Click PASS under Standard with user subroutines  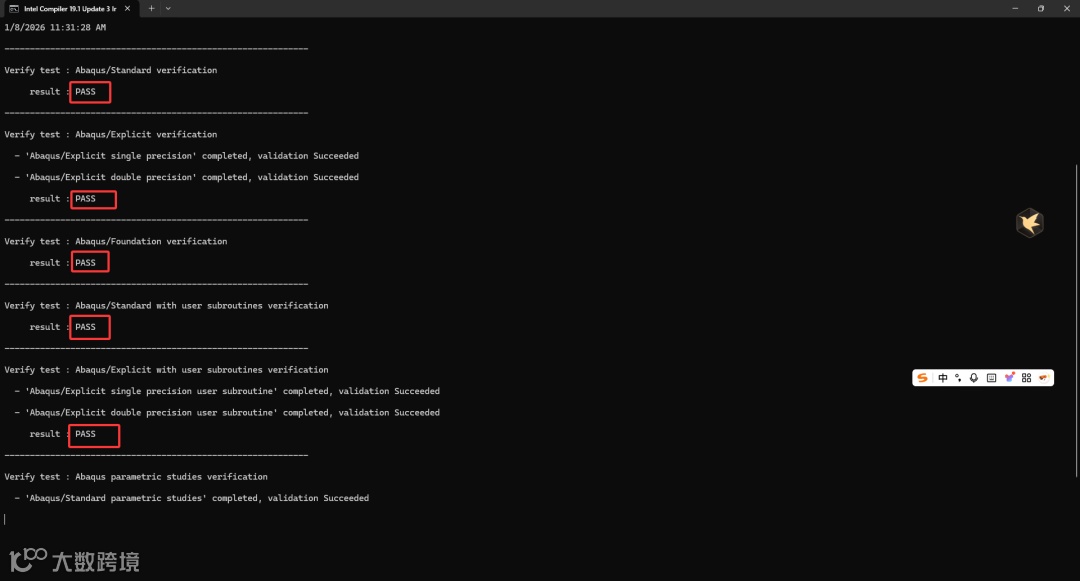[85, 327]
